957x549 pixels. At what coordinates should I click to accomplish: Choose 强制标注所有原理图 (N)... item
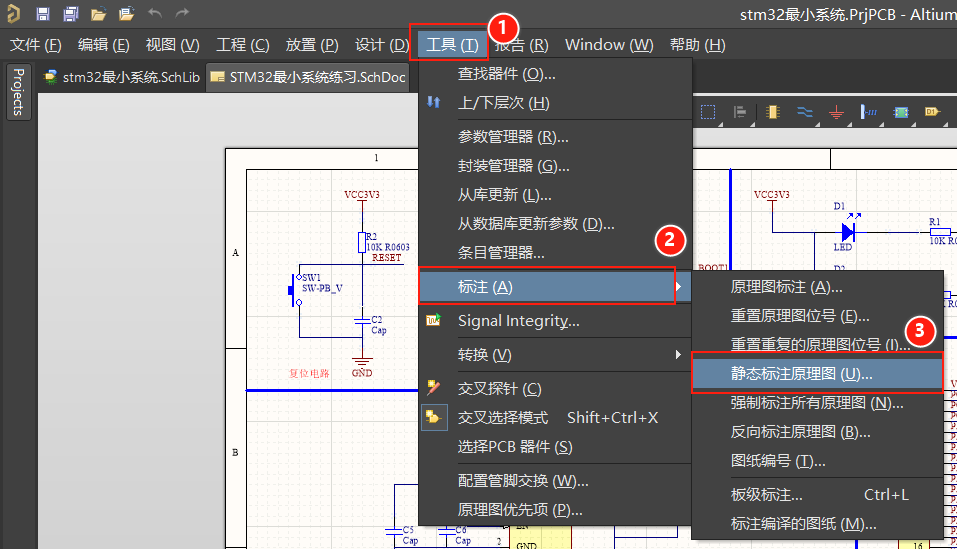(818, 403)
